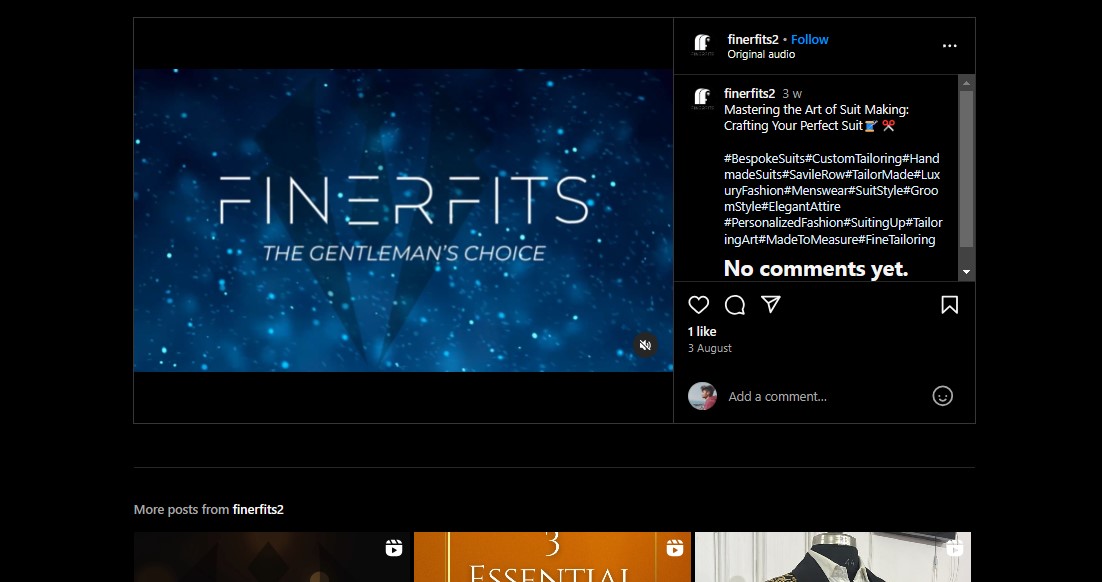Open finerfits2 profile from header username
1102x582 pixels.
pyautogui.click(x=753, y=39)
